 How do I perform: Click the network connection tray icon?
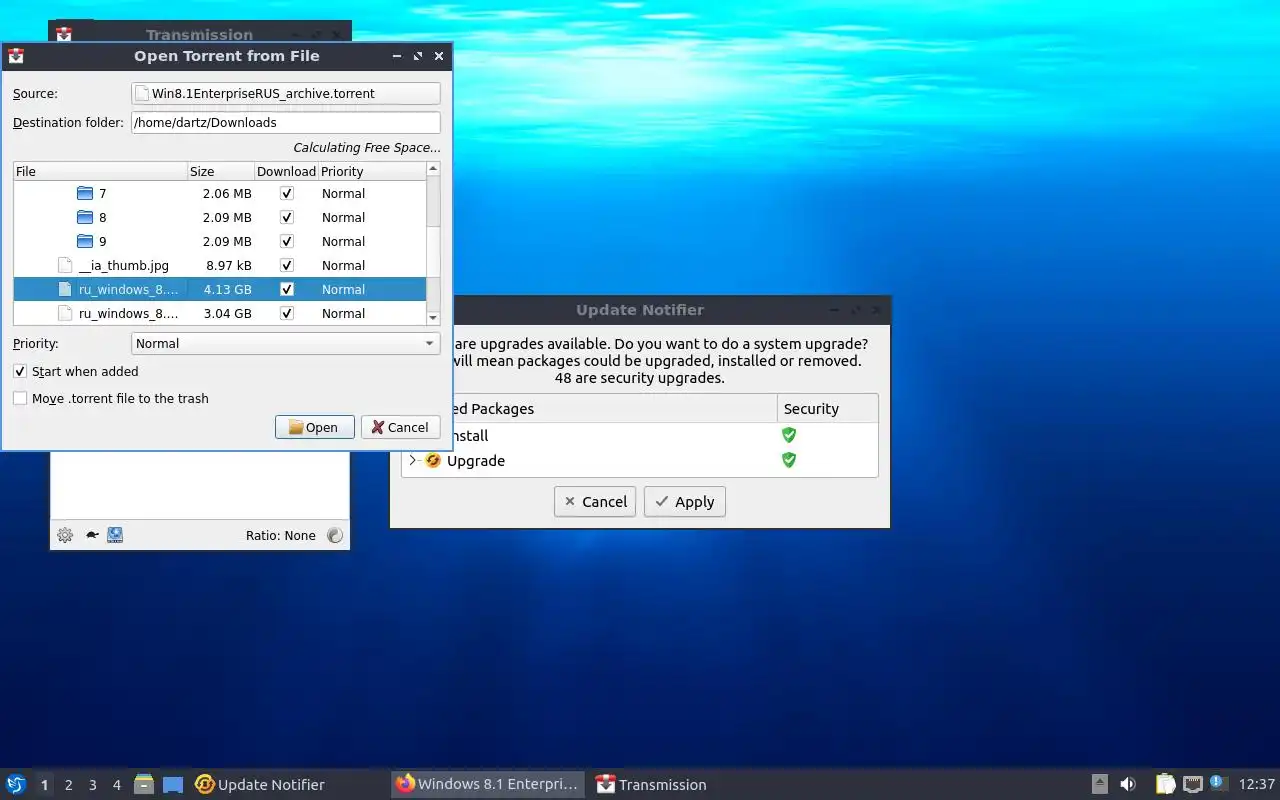tap(1192, 784)
